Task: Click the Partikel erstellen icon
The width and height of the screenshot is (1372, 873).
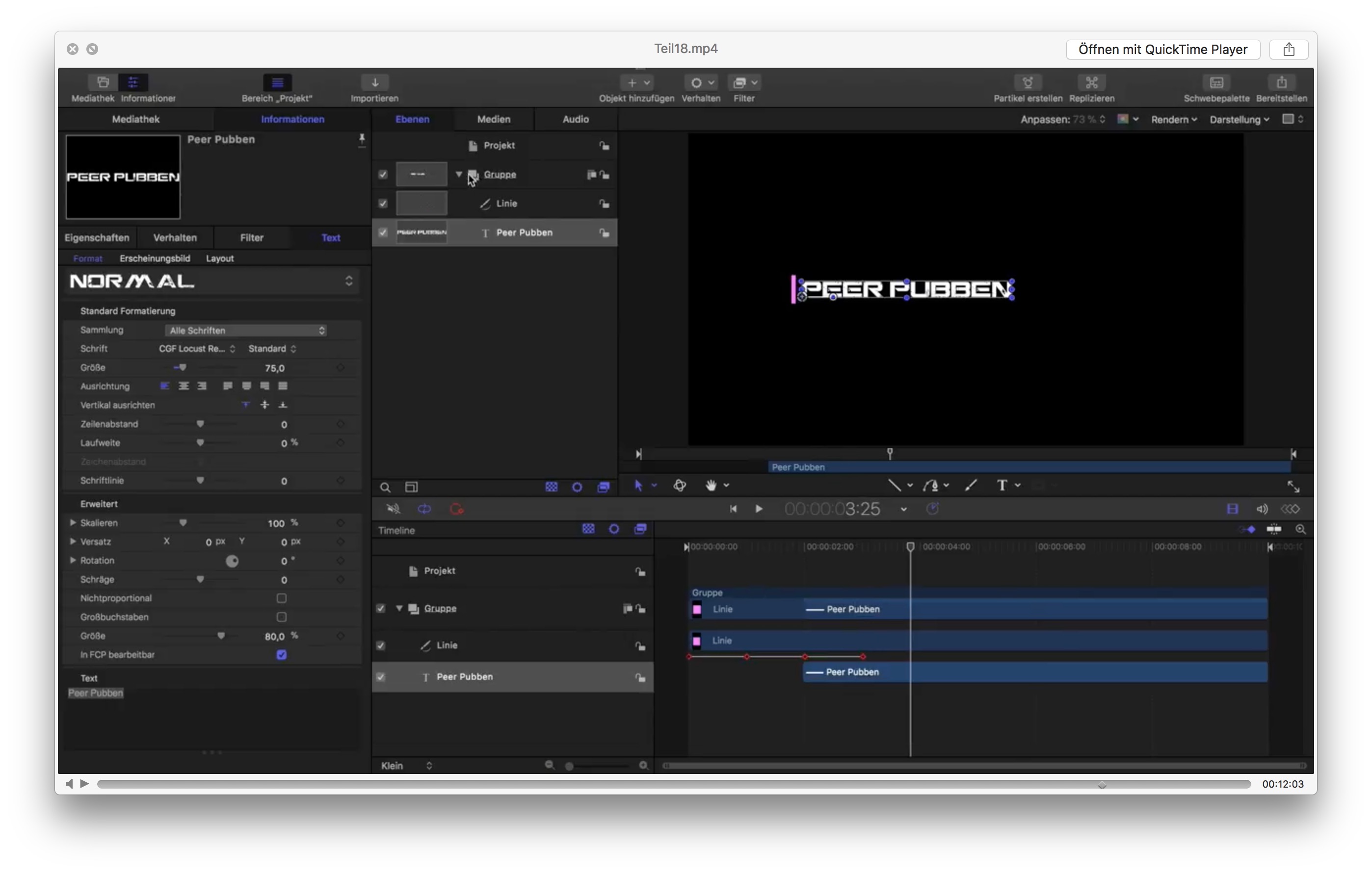Action: click(x=1028, y=82)
